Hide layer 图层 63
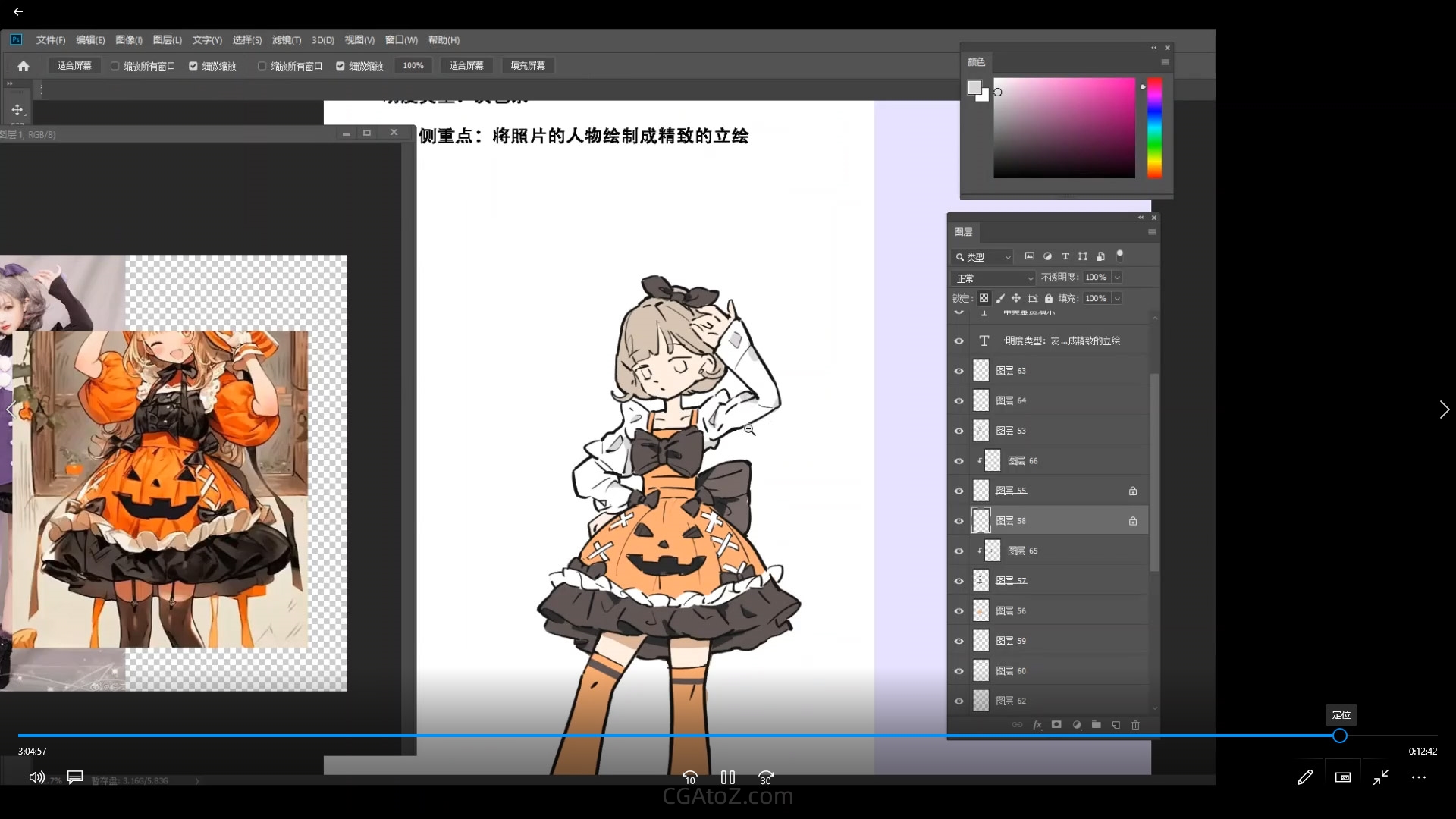Screen dimensions: 1456x819 coord(959,371)
